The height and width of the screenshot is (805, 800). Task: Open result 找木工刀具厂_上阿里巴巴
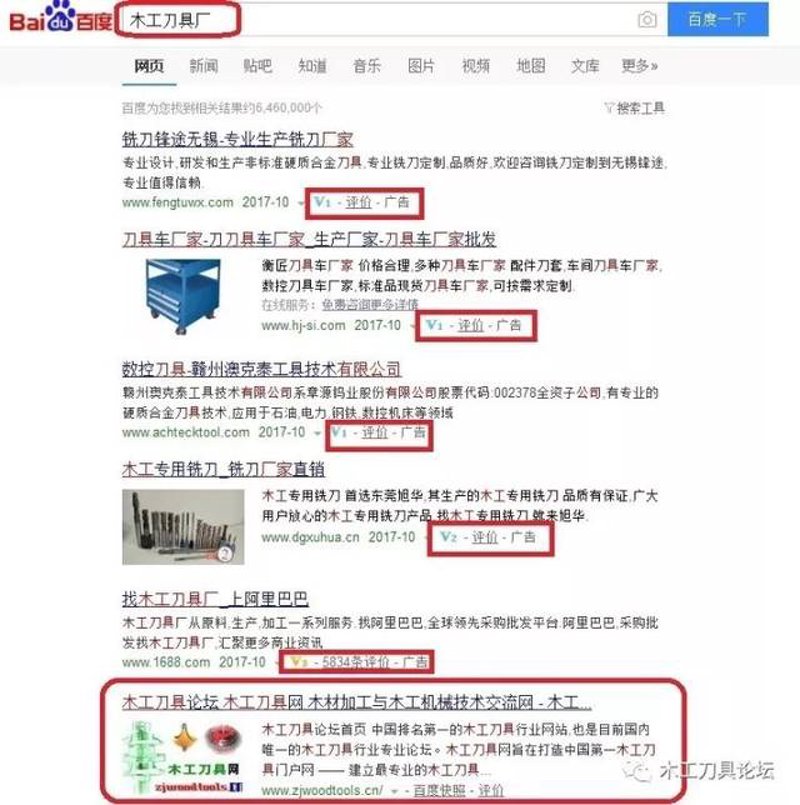coord(215,599)
